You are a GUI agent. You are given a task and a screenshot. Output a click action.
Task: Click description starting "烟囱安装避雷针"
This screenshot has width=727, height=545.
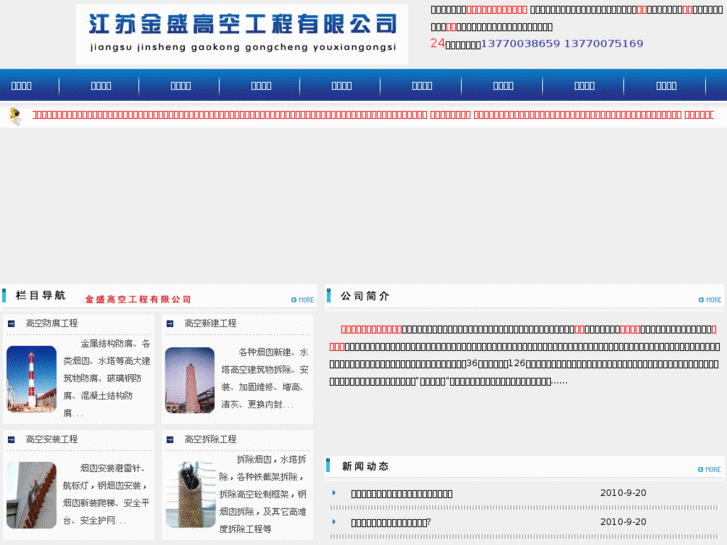pyautogui.click(x=107, y=494)
